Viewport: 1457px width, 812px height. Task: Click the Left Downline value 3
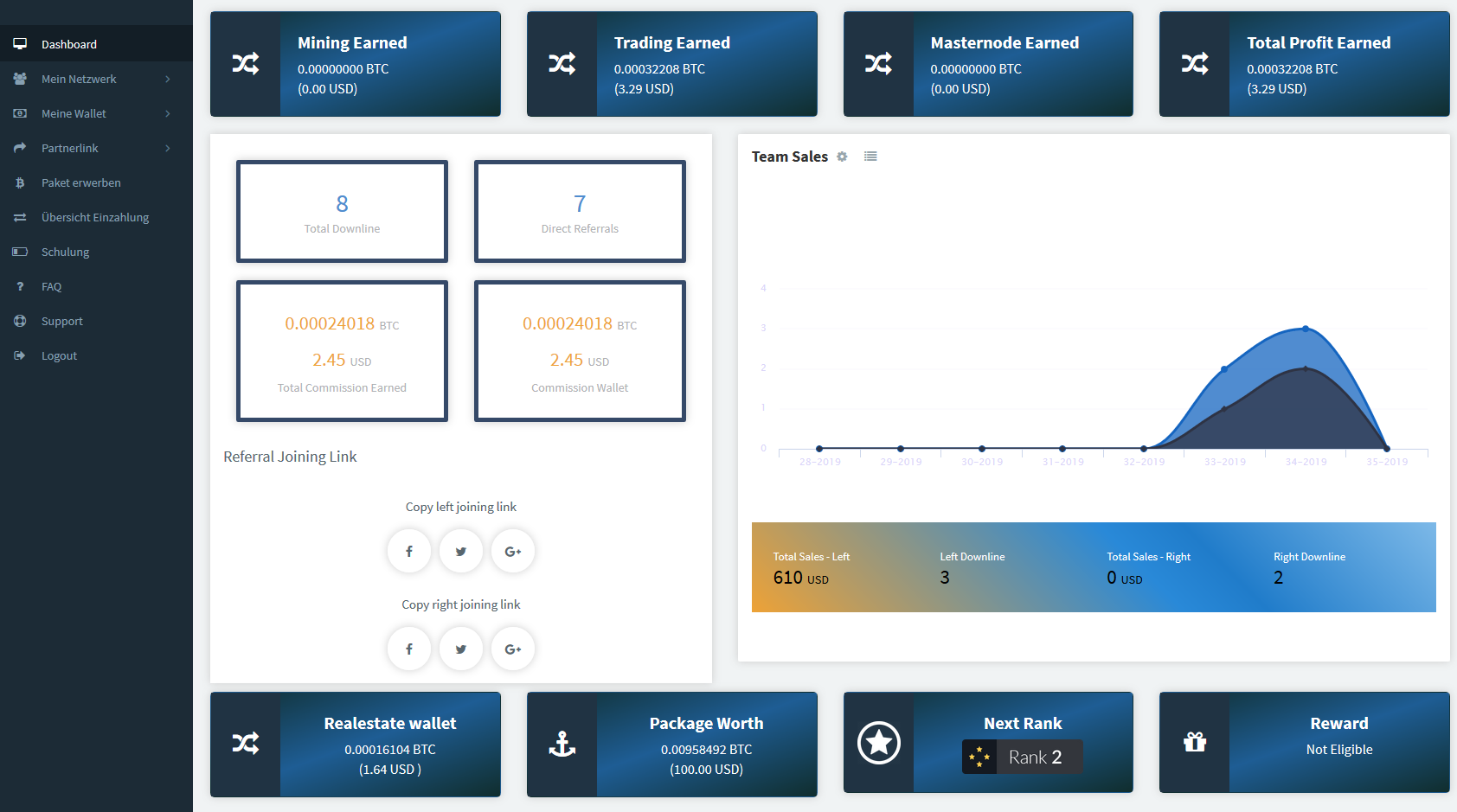coord(945,578)
